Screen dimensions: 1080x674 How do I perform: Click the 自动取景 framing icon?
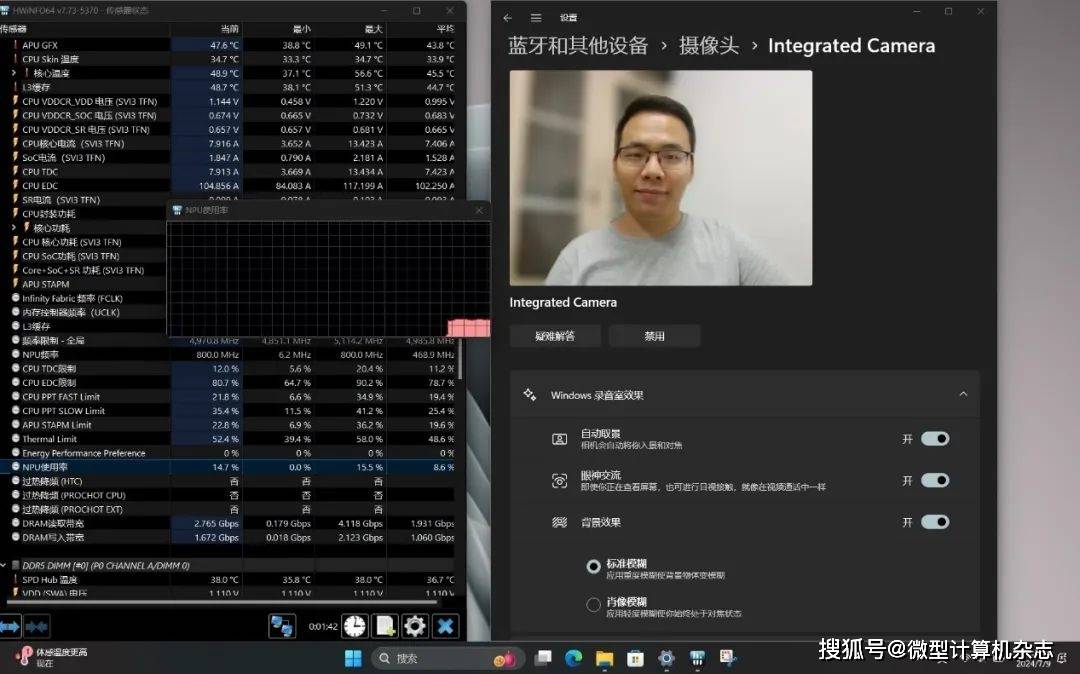pos(559,439)
